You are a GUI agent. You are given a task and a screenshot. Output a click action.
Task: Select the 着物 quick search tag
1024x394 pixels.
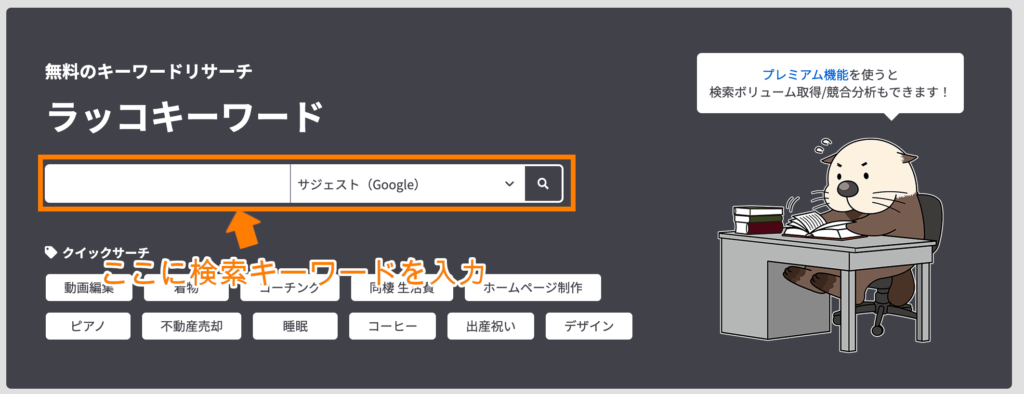(x=186, y=288)
